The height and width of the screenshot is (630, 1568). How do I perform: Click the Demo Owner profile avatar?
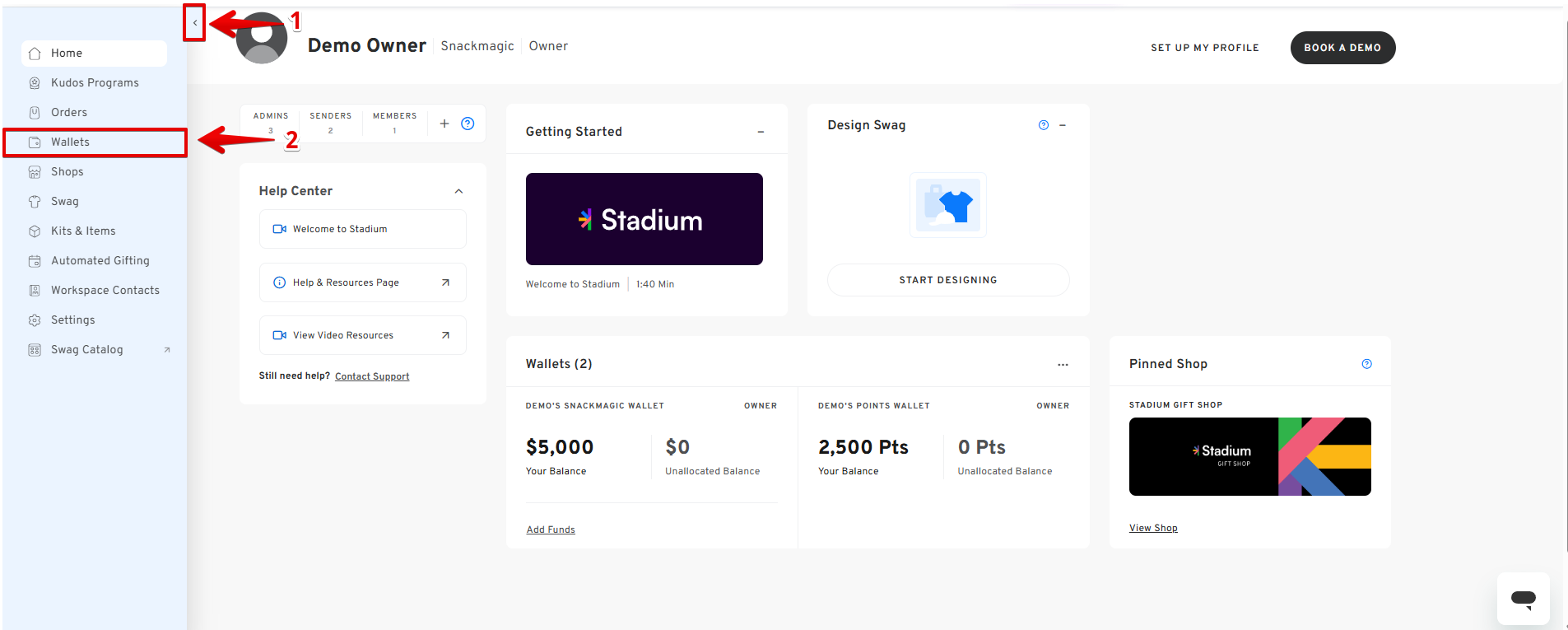(262, 39)
